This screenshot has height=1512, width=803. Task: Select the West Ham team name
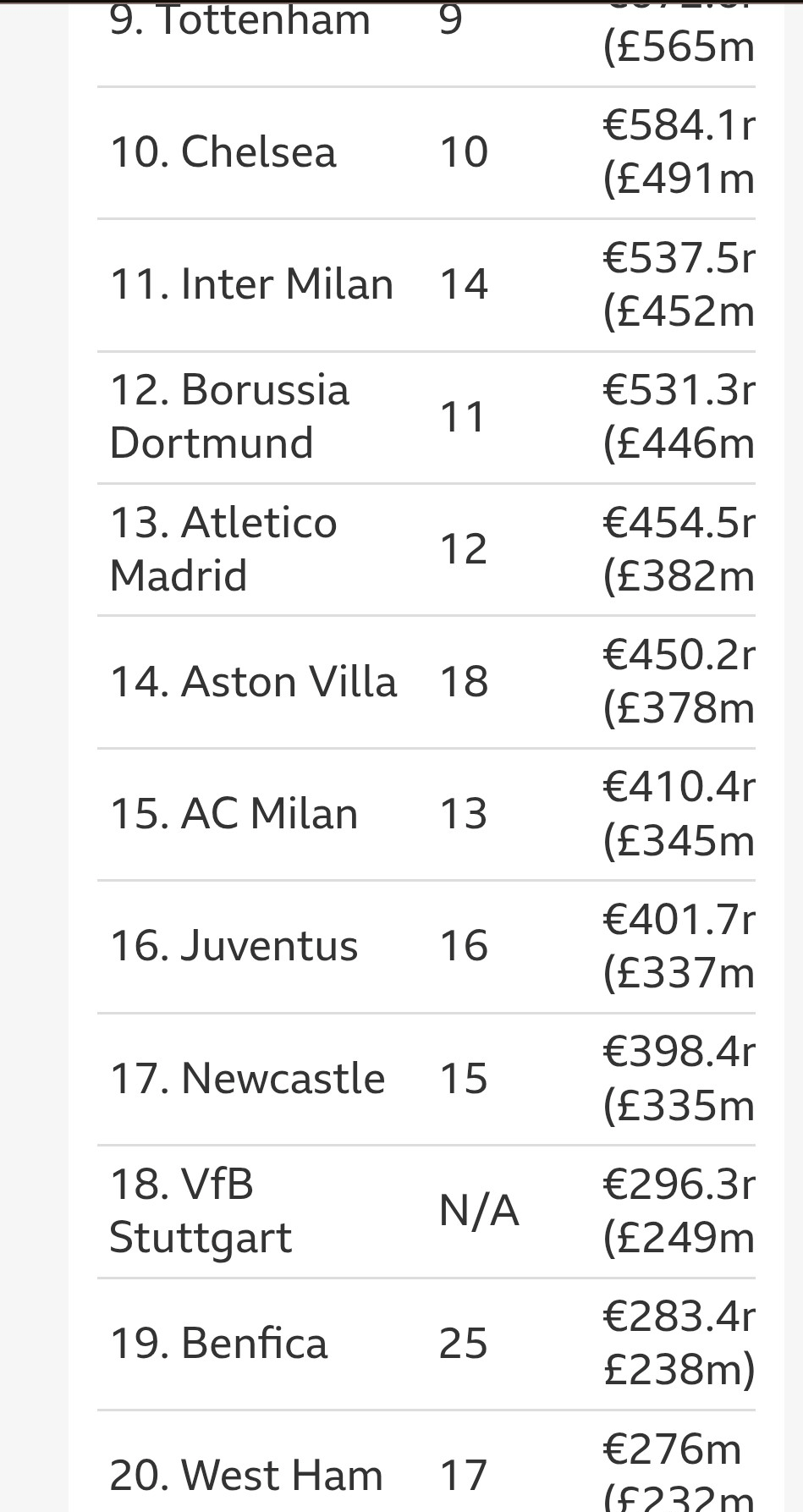(246, 1476)
